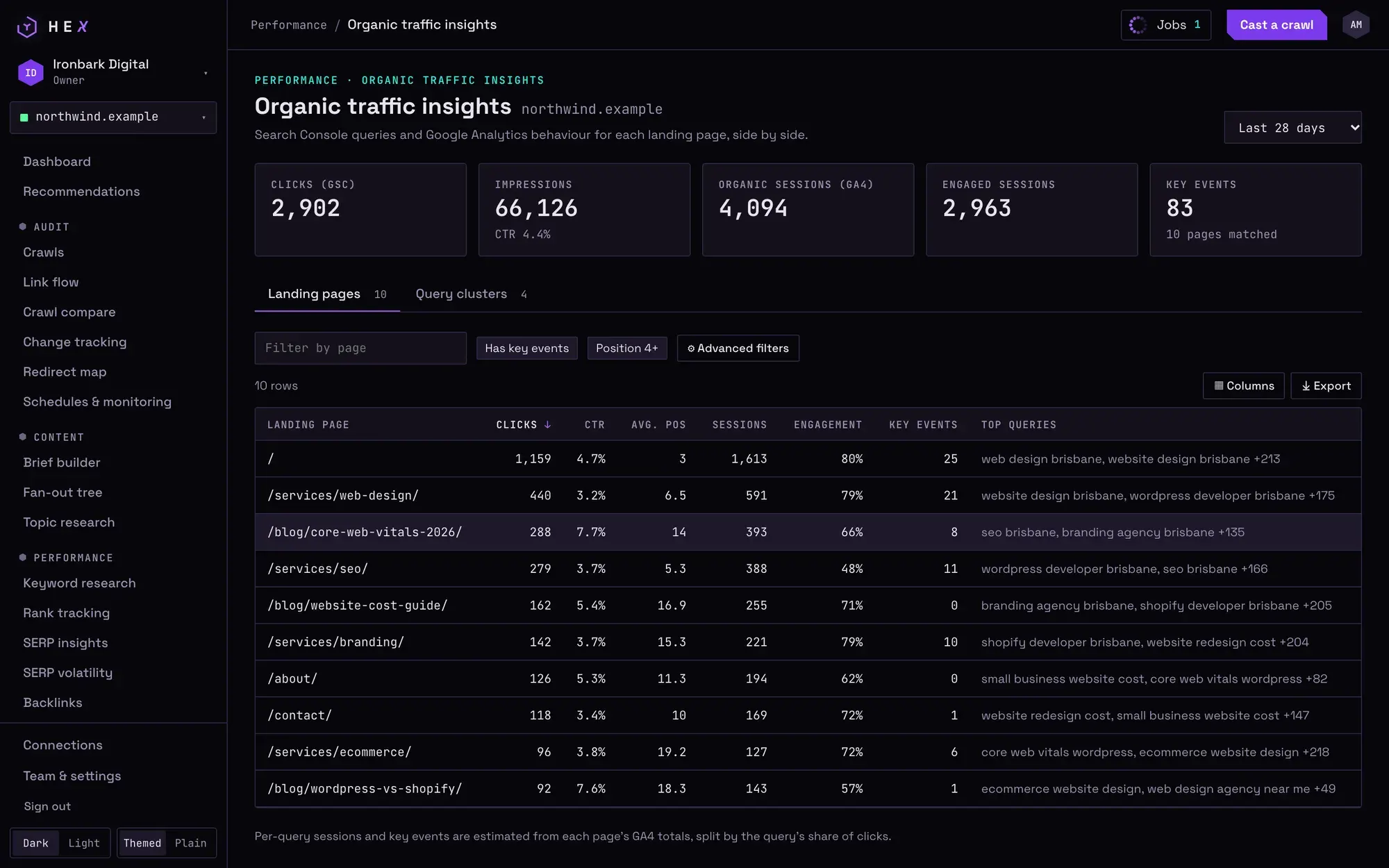Screen dimensions: 1389x868
Task: Collapse the Content sidebar section
Action: coord(51,437)
